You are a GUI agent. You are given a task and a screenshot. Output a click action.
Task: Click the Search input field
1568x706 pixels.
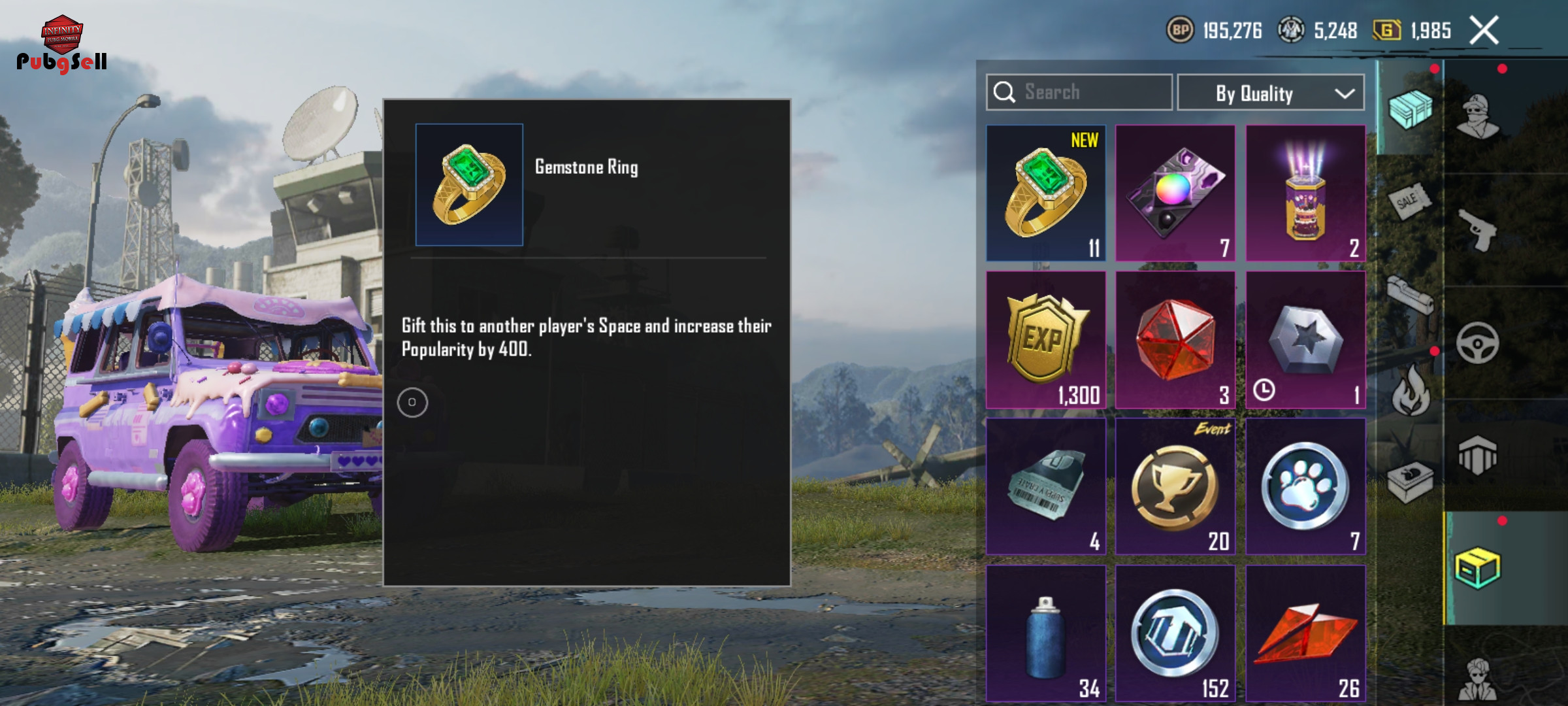[x=1079, y=92]
